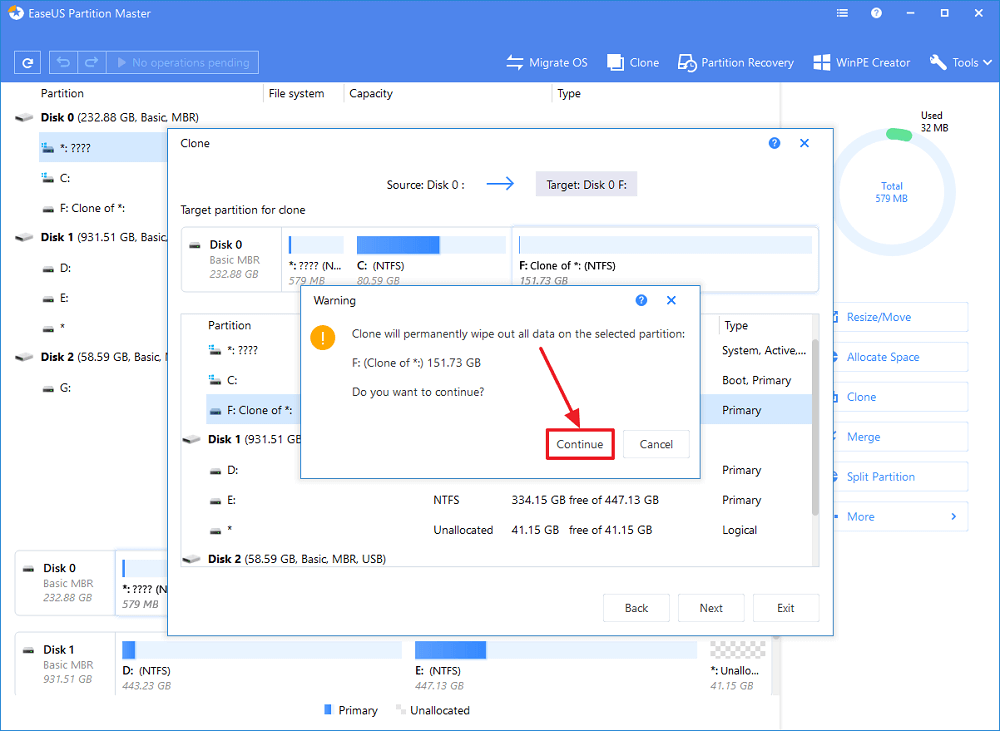
Task: Click the help icon in Warning dialog
Action: pyautogui.click(x=641, y=300)
